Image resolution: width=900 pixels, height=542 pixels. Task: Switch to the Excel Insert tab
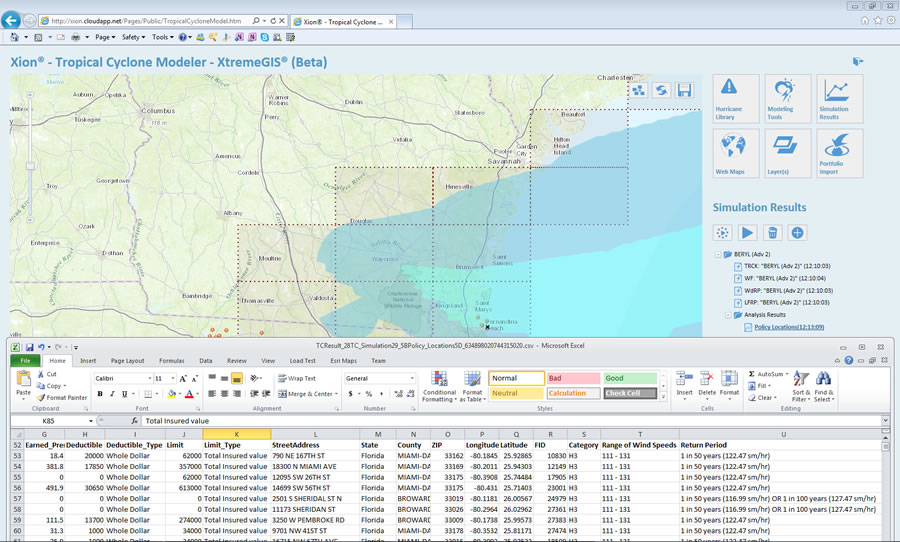click(88, 361)
